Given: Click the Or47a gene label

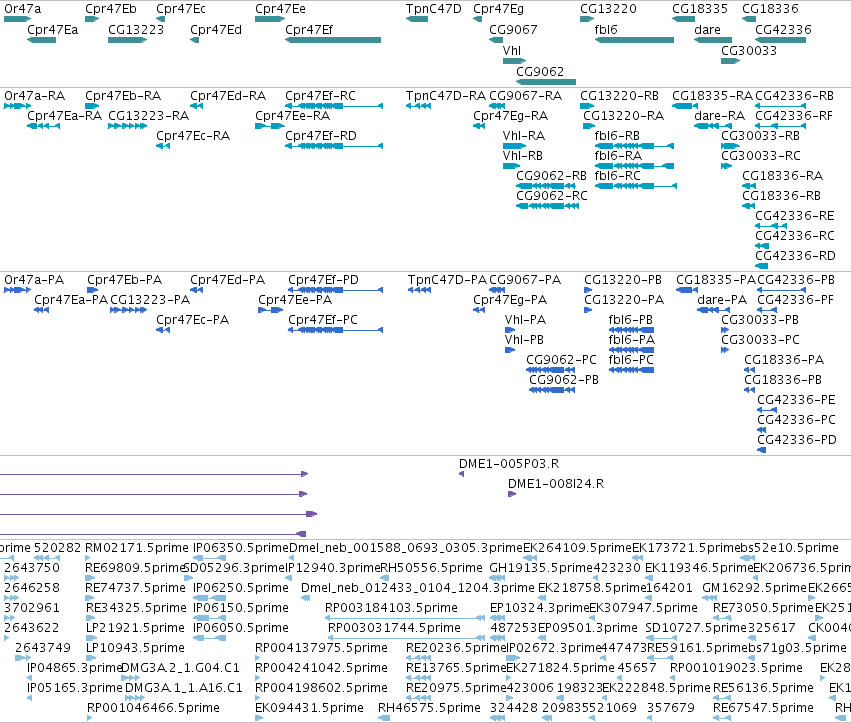Looking at the screenshot, I should (22, 9).
